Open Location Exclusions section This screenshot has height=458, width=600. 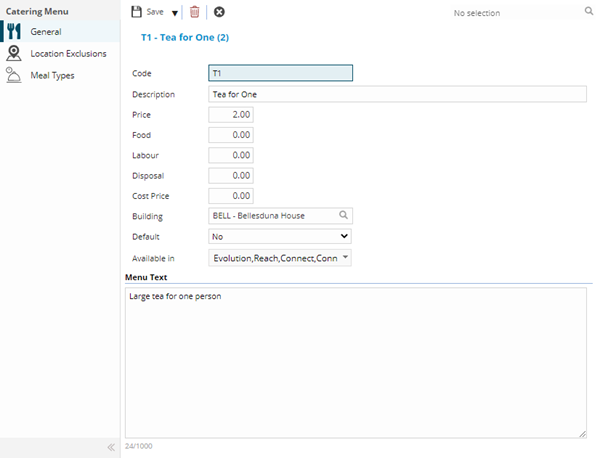tap(67, 53)
